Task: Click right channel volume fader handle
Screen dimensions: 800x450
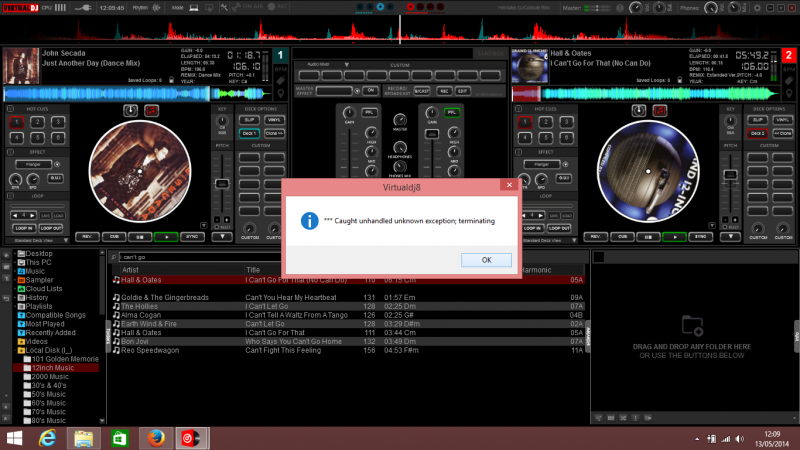Action: pyautogui.click(x=432, y=134)
